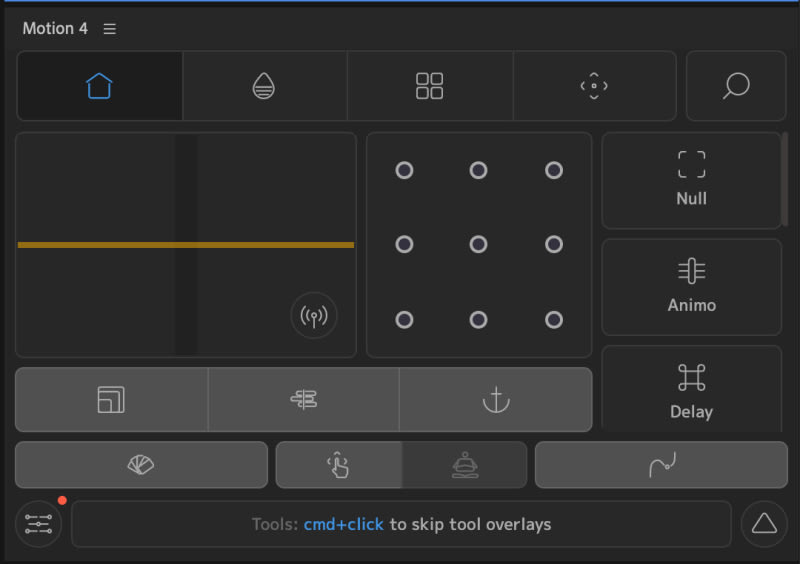Click the fan-shaped cards icon
This screenshot has width=800, height=564.
click(141, 465)
